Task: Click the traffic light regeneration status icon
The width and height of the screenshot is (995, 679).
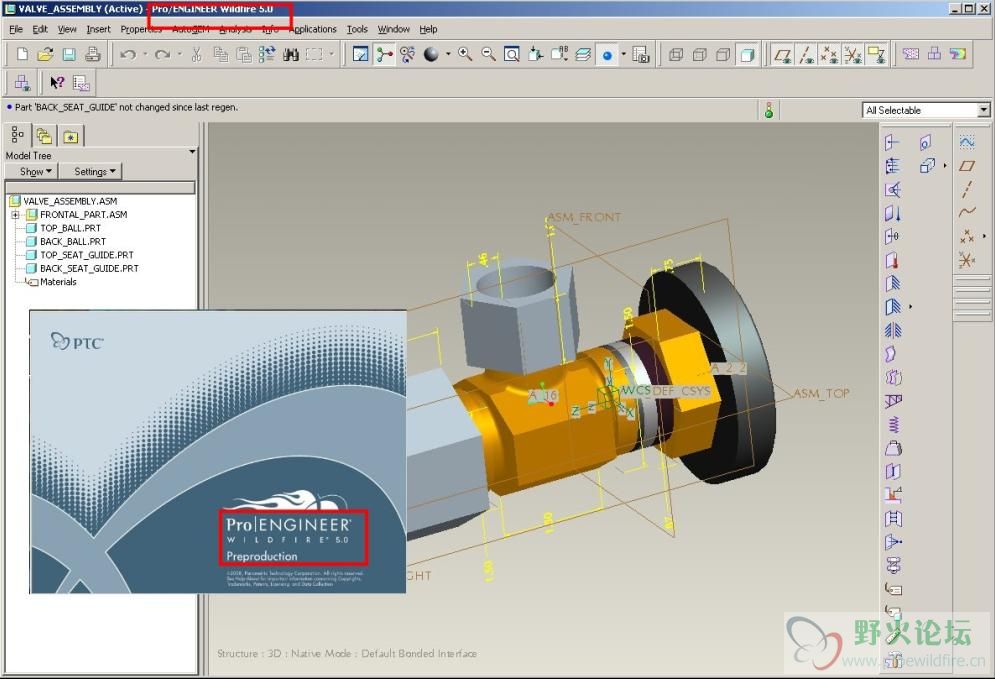Action: [x=768, y=110]
